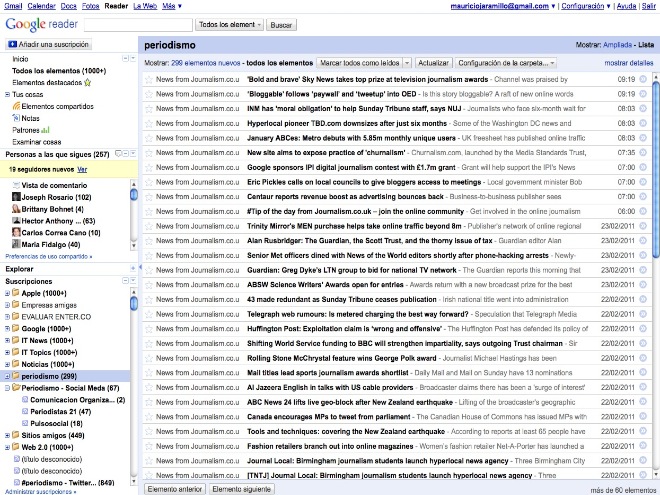Open Calendar from the top bar
Image resolution: width=660 pixels, height=495 pixels.
41,6
